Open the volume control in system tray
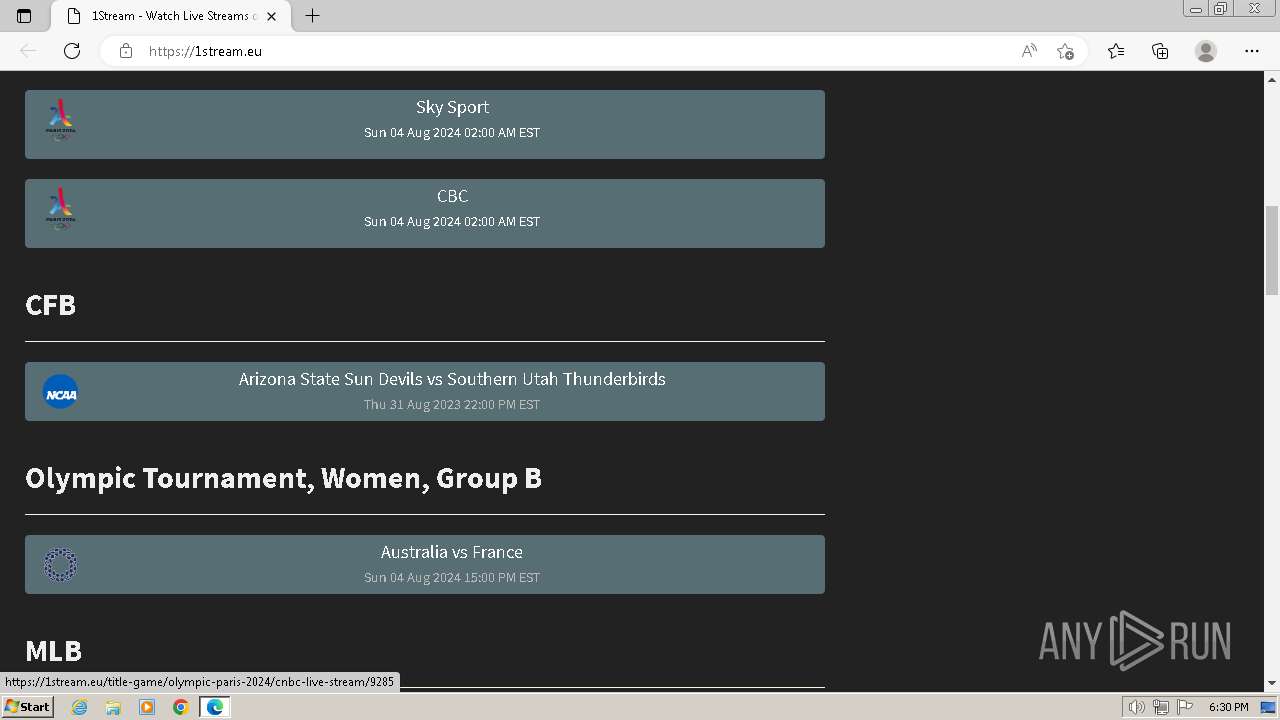The height and width of the screenshot is (720, 1280). 1138,707
